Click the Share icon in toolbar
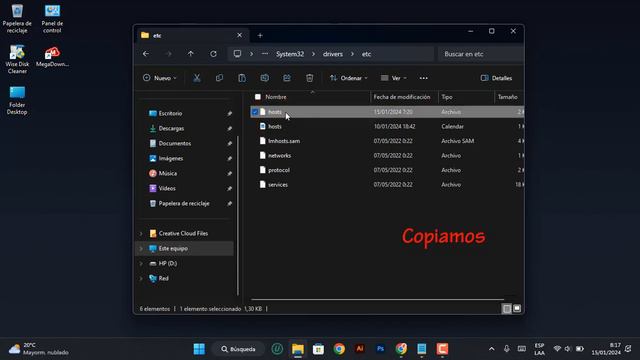The height and width of the screenshot is (360, 640). pos(287,78)
